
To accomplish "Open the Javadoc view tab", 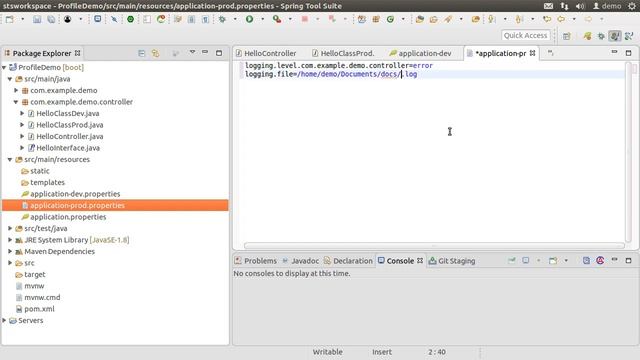I will coord(301,260).
